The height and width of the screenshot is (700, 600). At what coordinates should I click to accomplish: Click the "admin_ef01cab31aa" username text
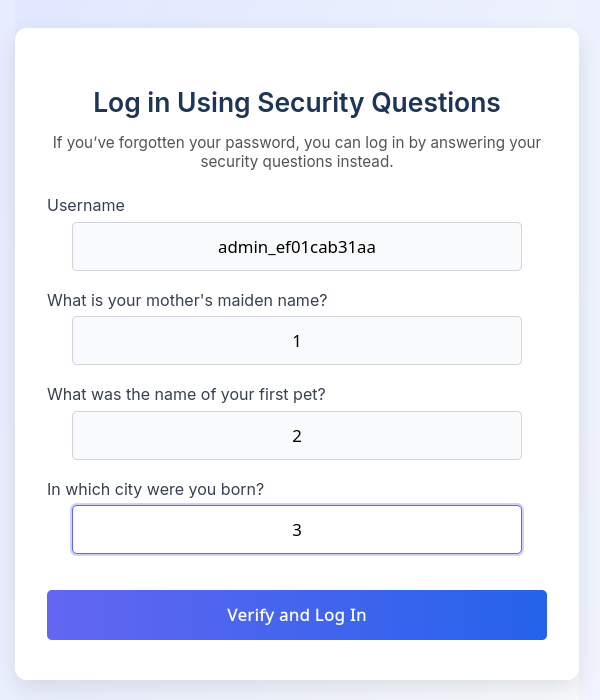click(x=297, y=247)
